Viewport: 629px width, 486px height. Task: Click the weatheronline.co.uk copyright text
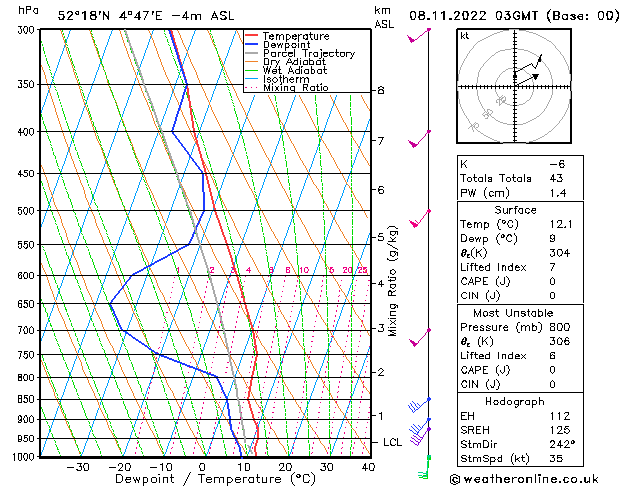524,479
